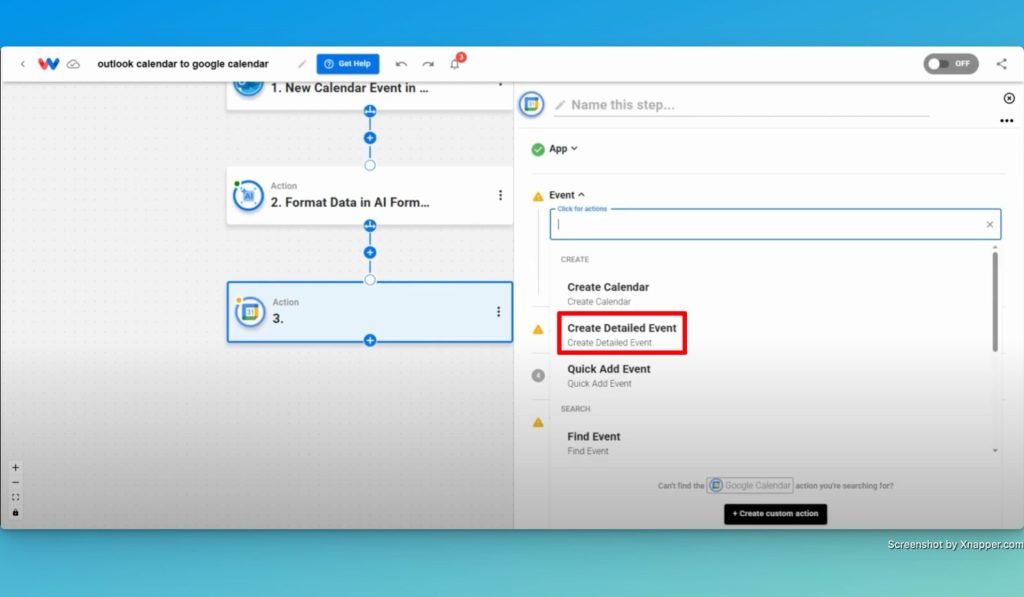This screenshot has height=597, width=1024.
Task: Select step 2 Format Data in AI card
Action: click(370, 195)
